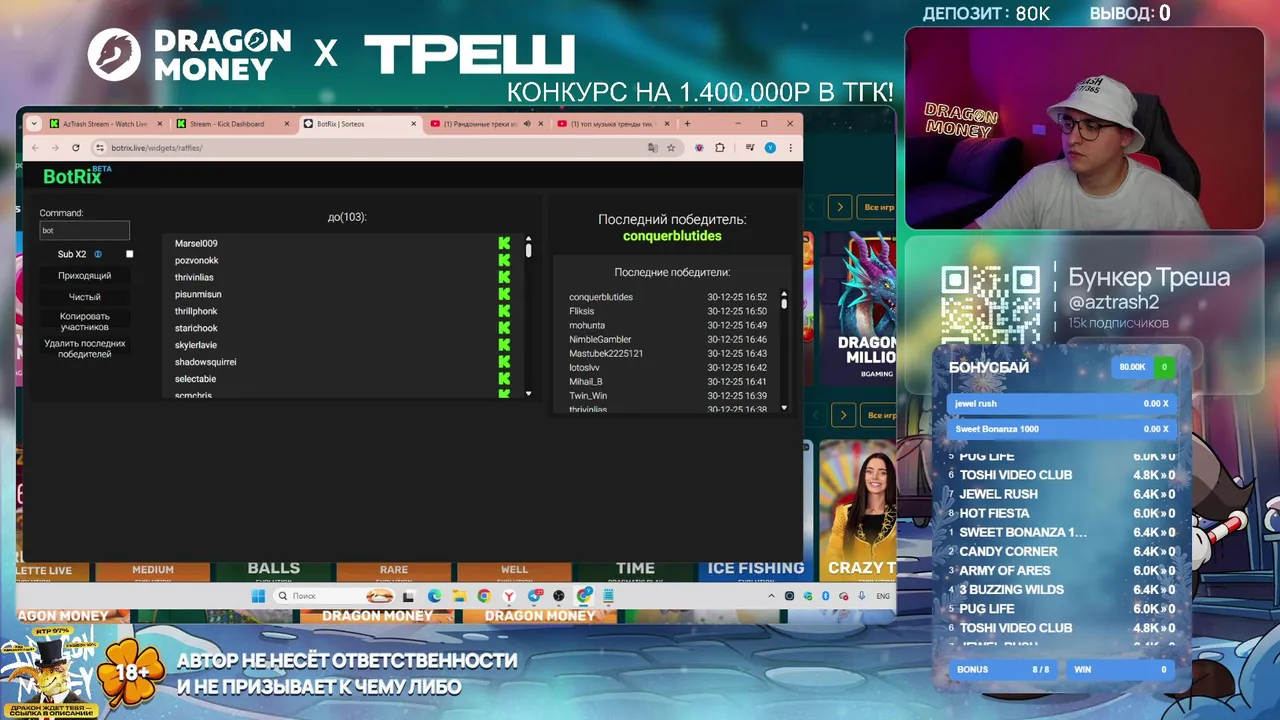The width and height of the screenshot is (1280, 720).
Task: Open the tab search dropdown in Chrome
Action: [34, 124]
